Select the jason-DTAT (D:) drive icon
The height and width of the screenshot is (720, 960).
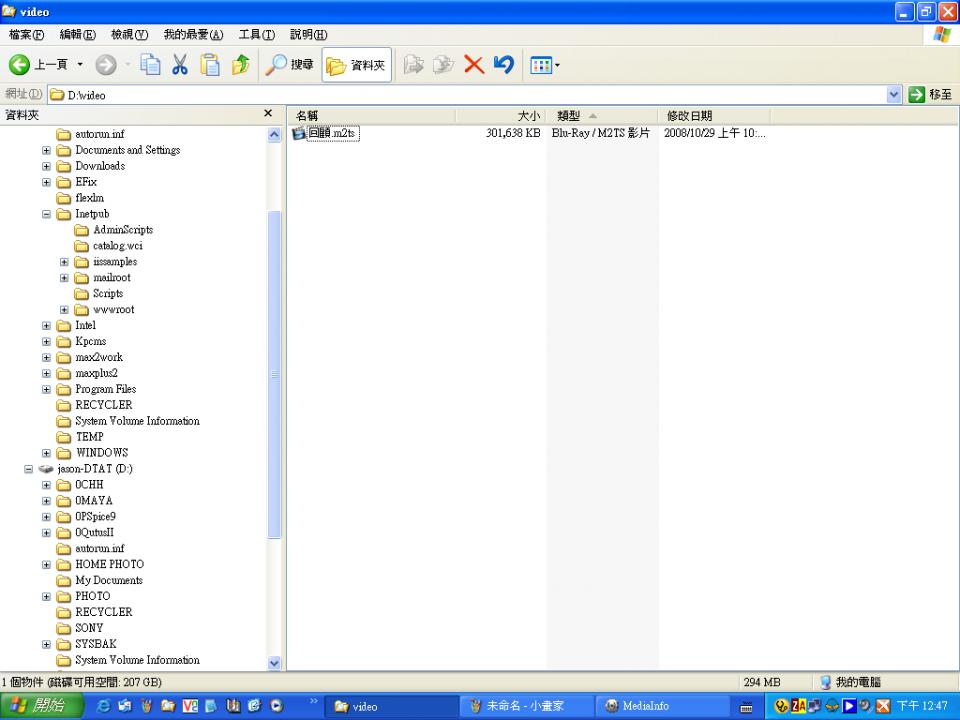pyautogui.click(x=46, y=469)
